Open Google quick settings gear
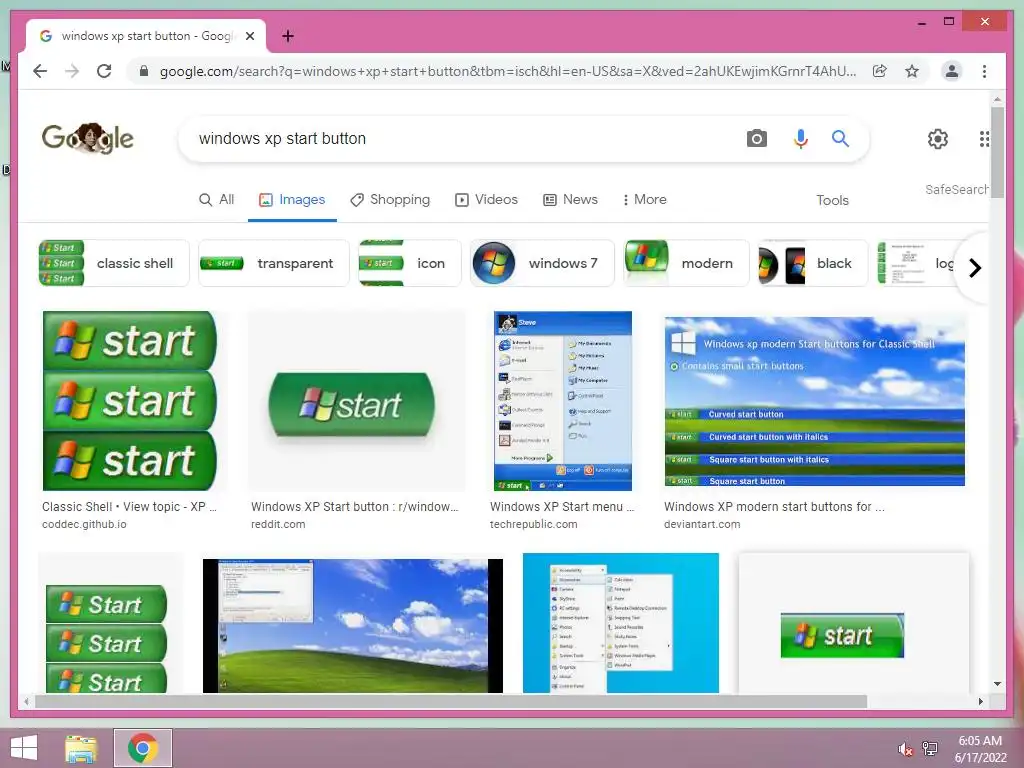Viewport: 1024px width, 768px height. point(938,138)
